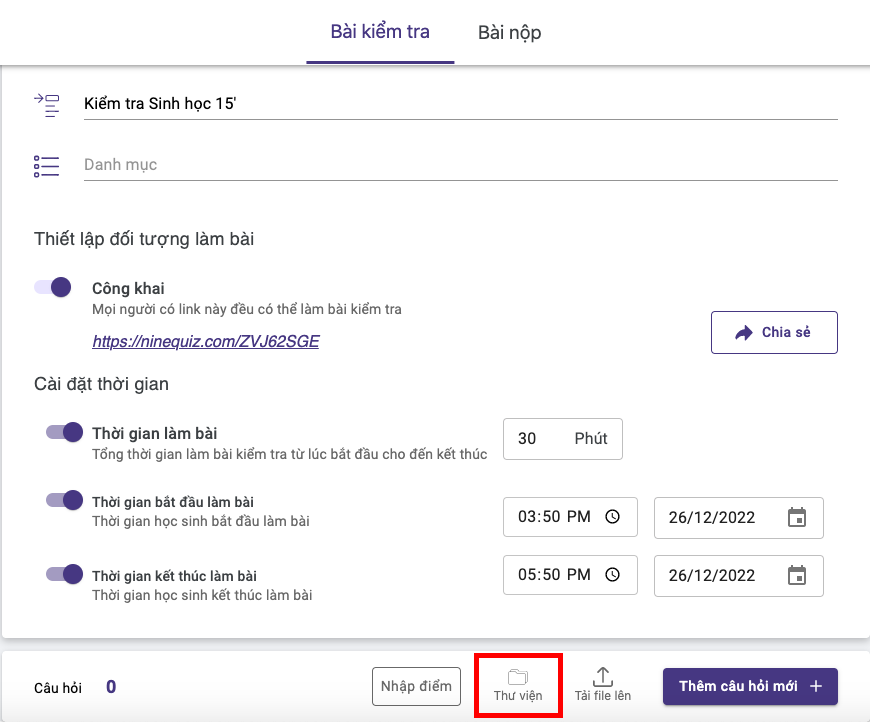Click the Chia sẻ share button
The height and width of the screenshot is (722, 870).
(x=773, y=333)
